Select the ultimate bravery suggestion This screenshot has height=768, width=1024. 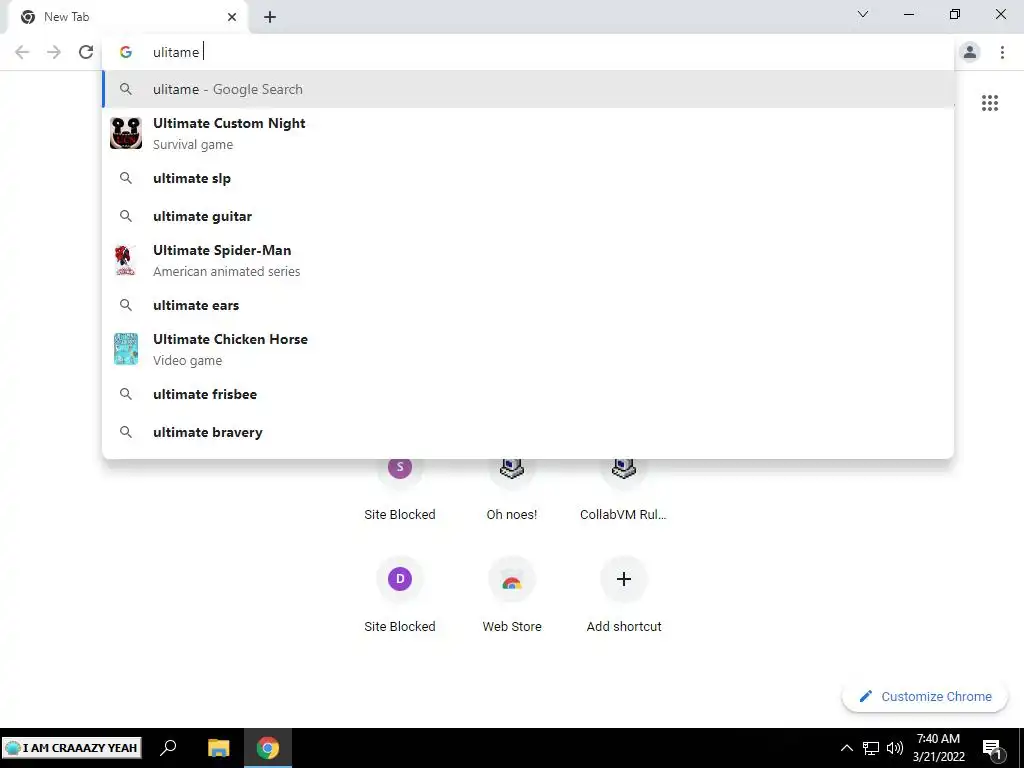[528, 432]
